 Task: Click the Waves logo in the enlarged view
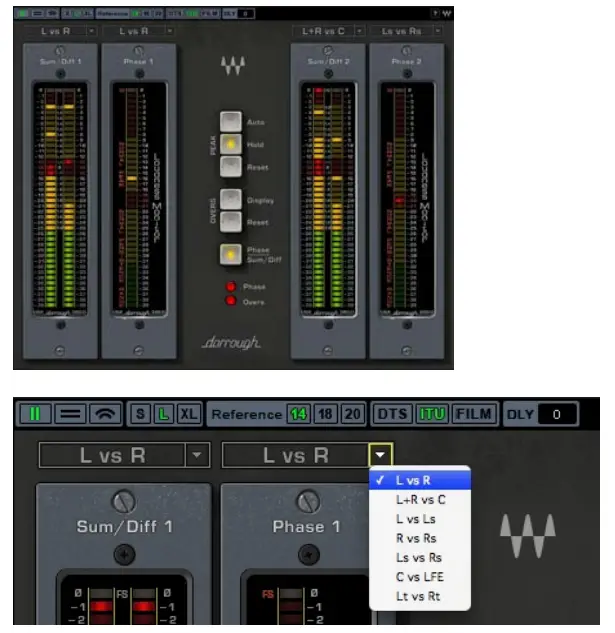[x=528, y=536]
